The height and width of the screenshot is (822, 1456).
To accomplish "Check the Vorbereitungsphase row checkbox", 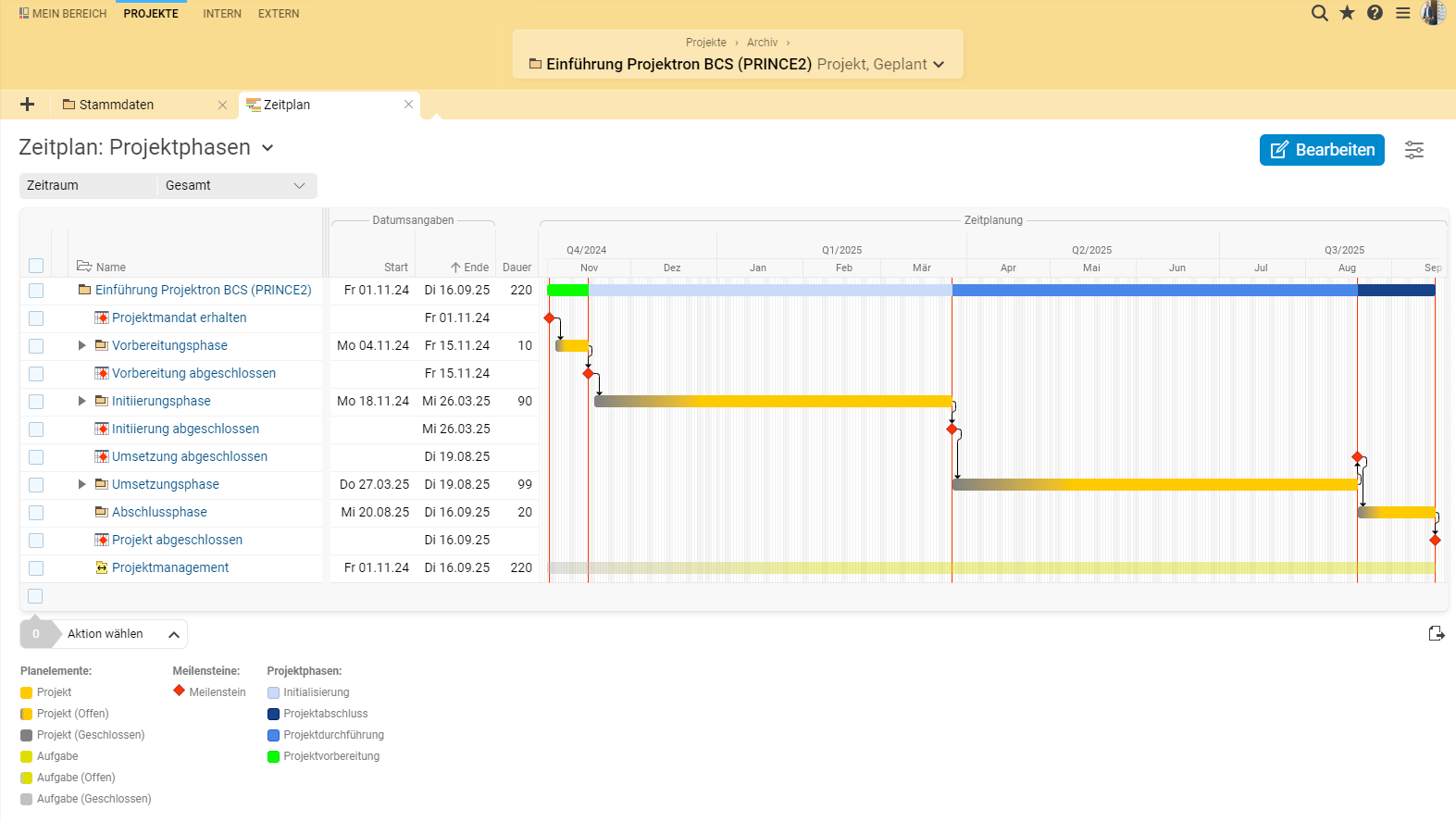I will (36, 346).
